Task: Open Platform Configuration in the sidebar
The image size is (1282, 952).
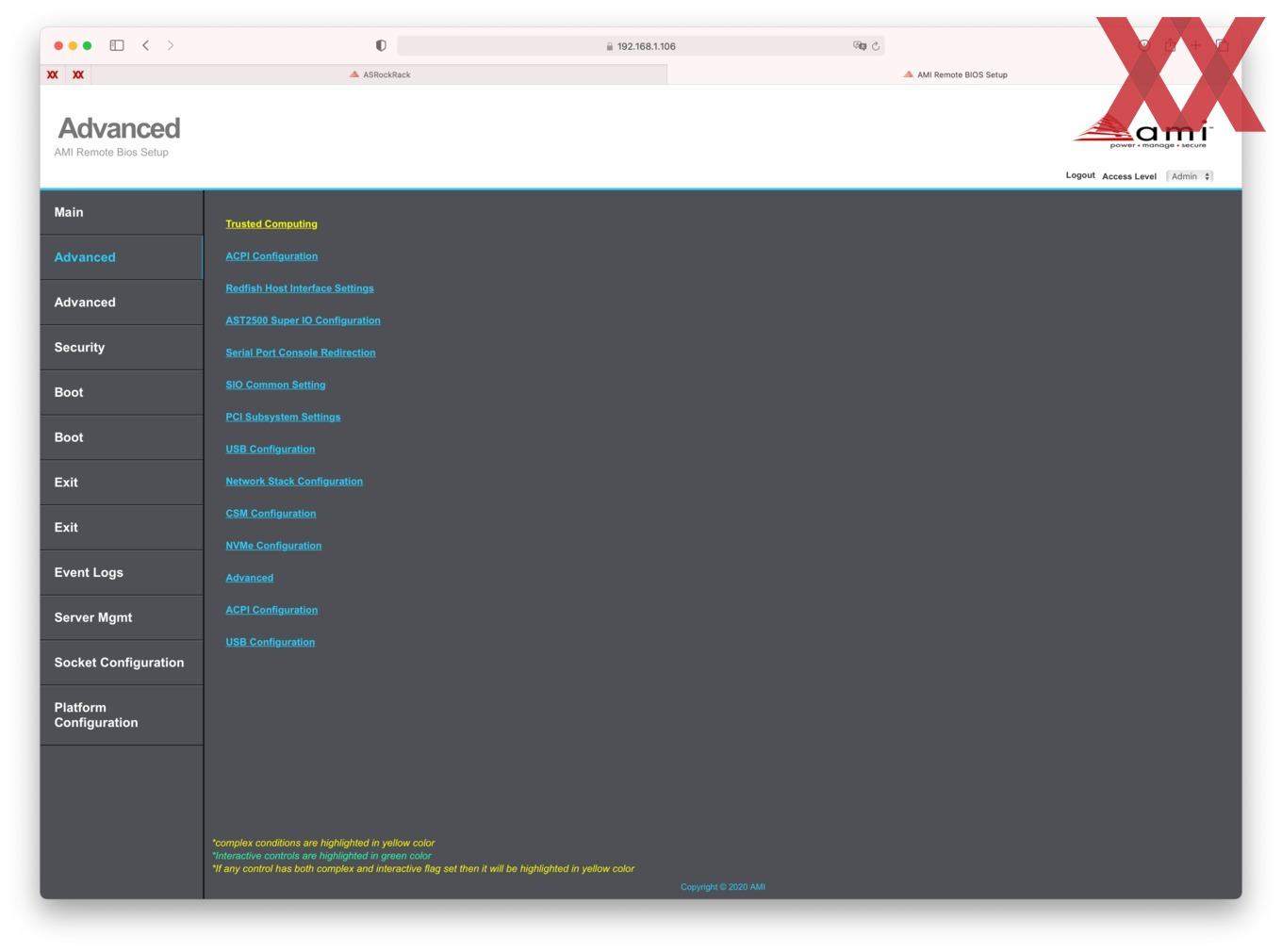Action: point(122,715)
